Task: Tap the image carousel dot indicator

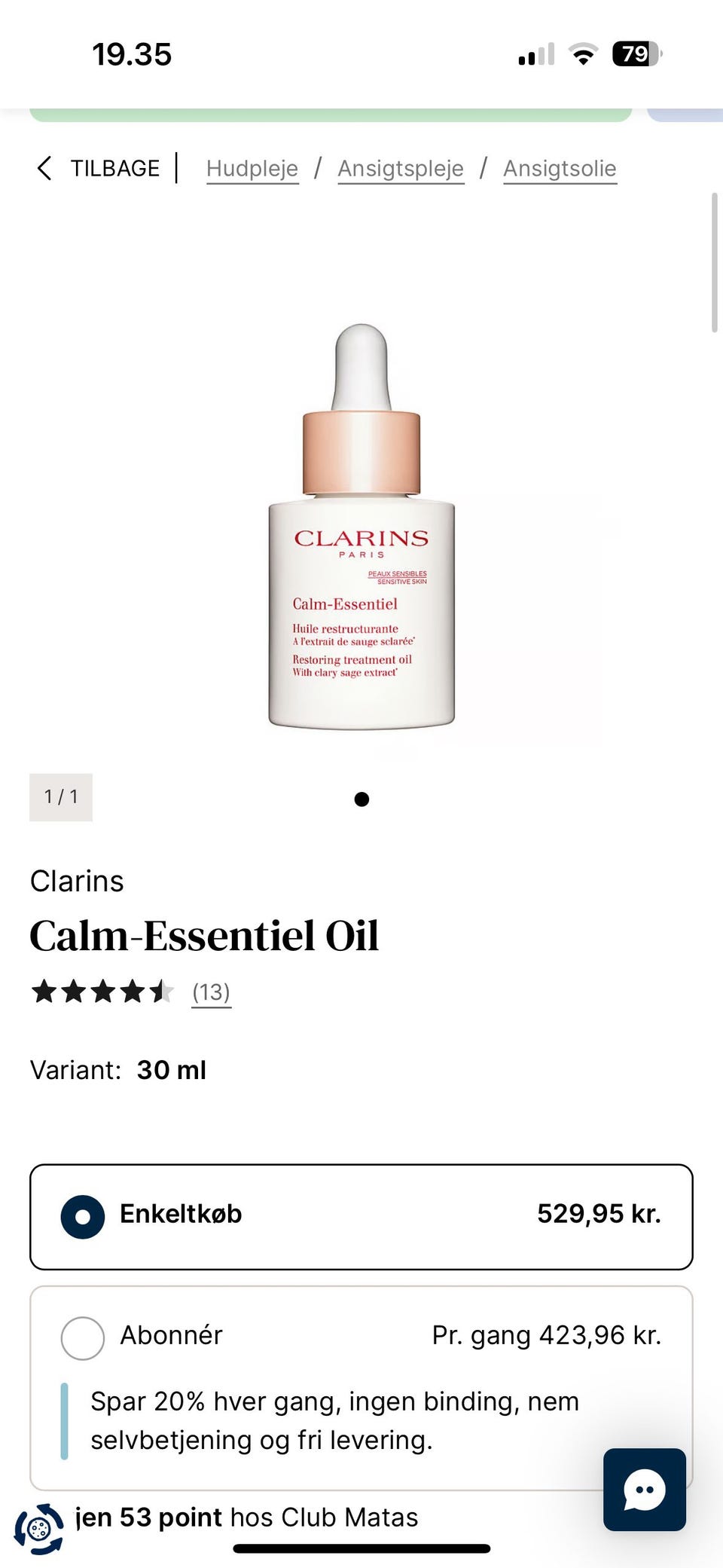Action: click(x=361, y=799)
